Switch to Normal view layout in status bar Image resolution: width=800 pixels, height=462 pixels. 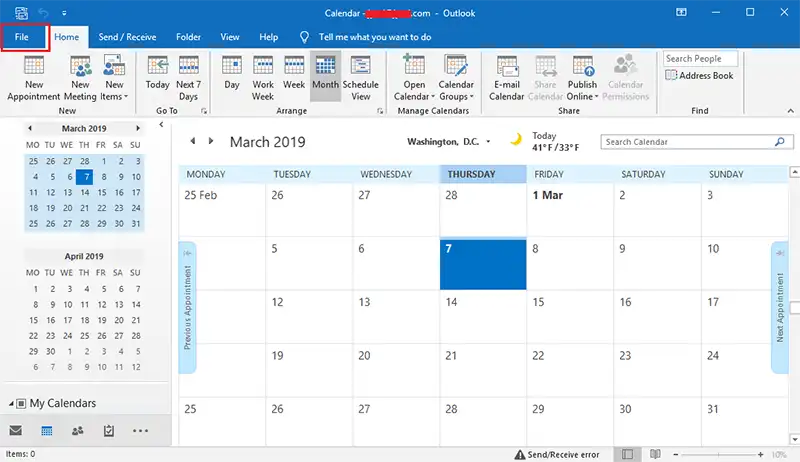point(628,454)
